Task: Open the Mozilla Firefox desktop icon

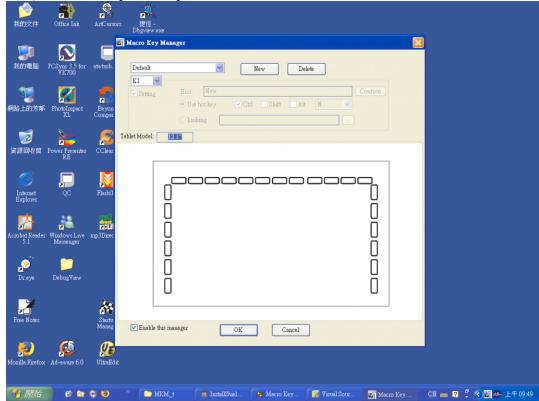Action: click(26, 353)
